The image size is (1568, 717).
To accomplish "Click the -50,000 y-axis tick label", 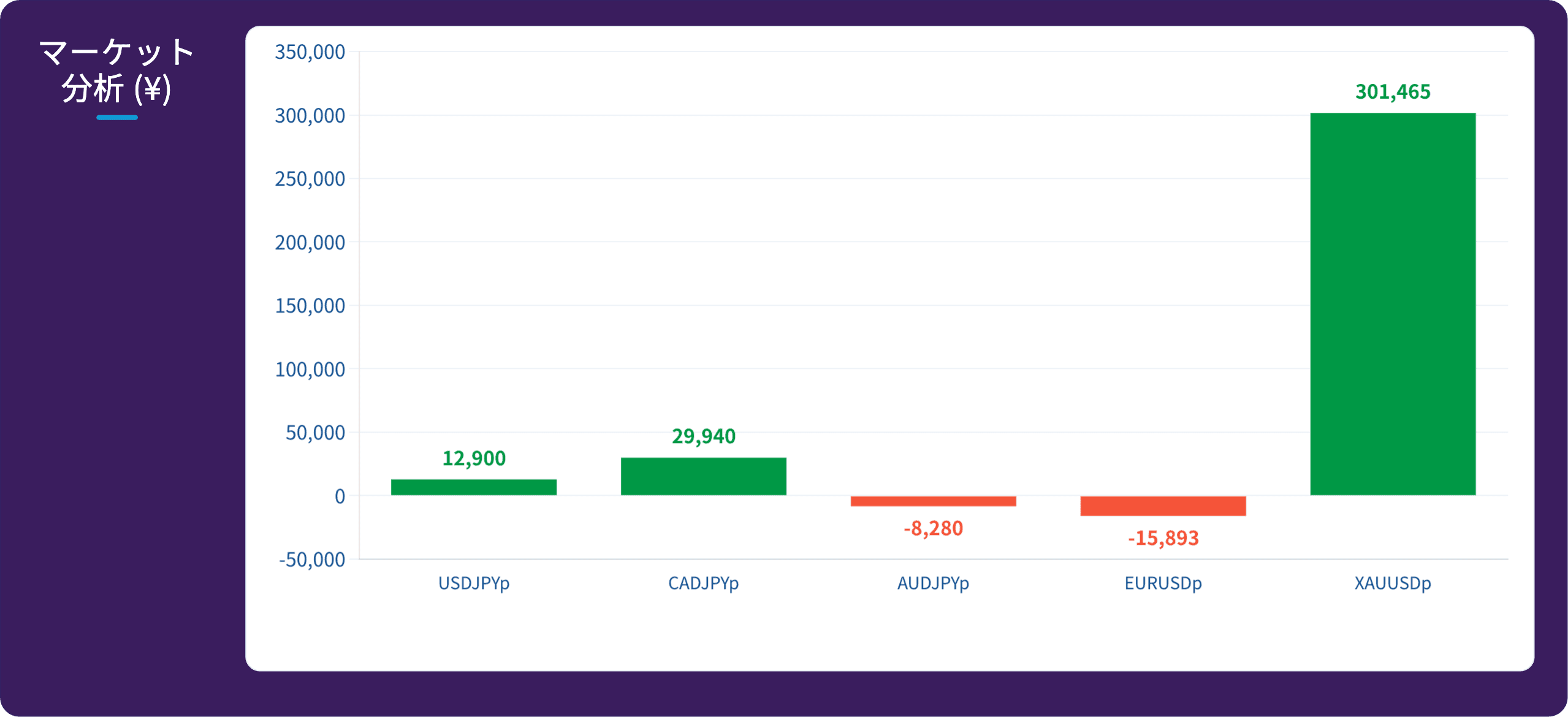I will [x=312, y=560].
